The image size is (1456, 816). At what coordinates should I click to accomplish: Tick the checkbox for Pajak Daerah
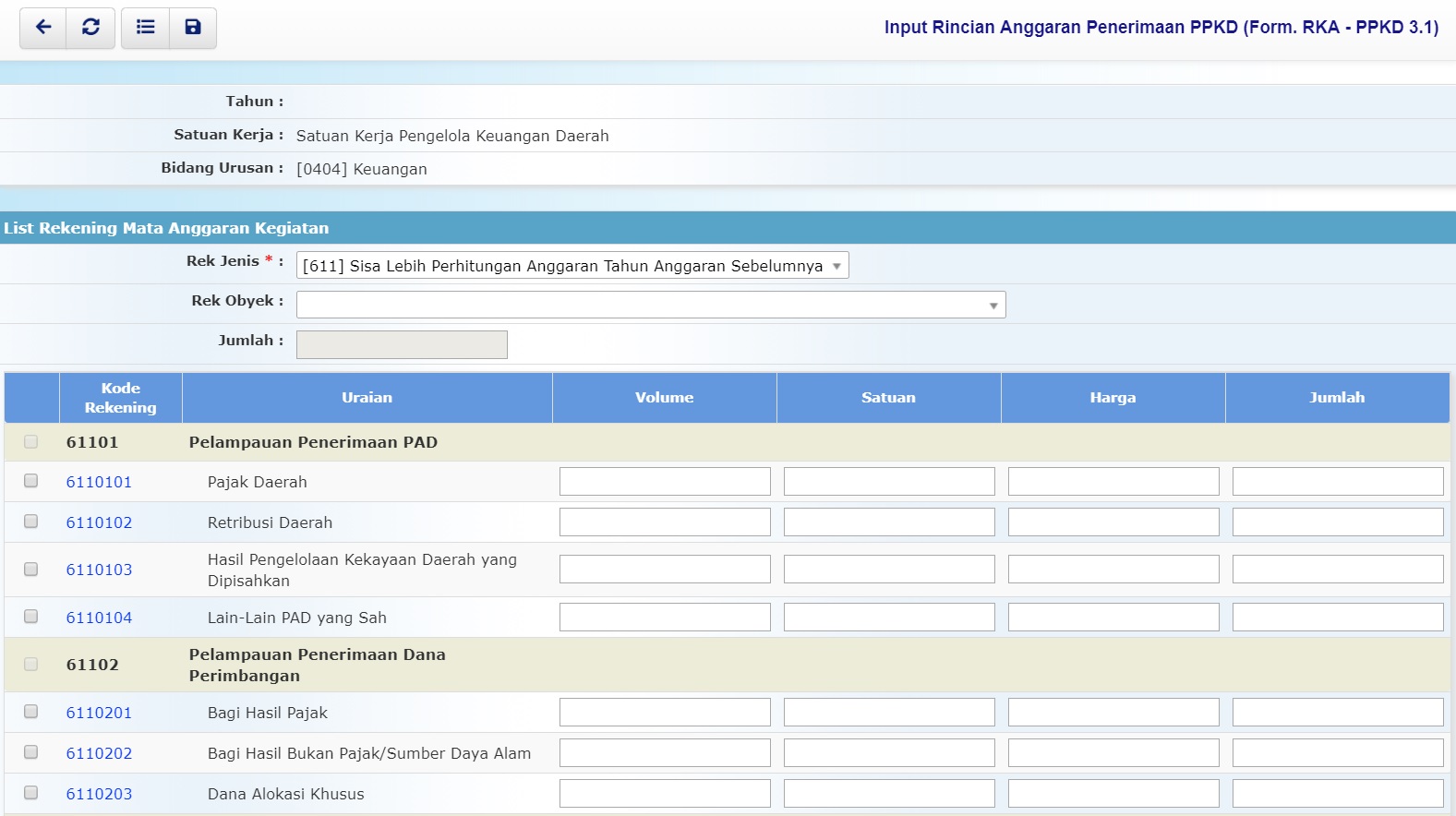(x=30, y=481)
